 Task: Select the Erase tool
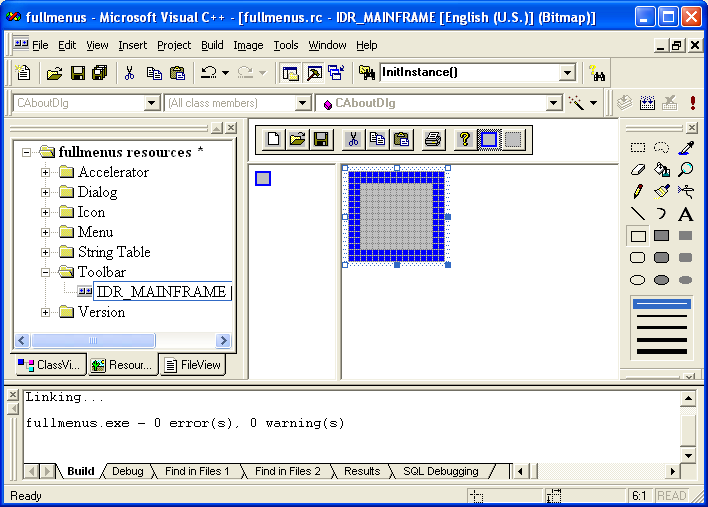pyautogui.click(x=638, y=169)
